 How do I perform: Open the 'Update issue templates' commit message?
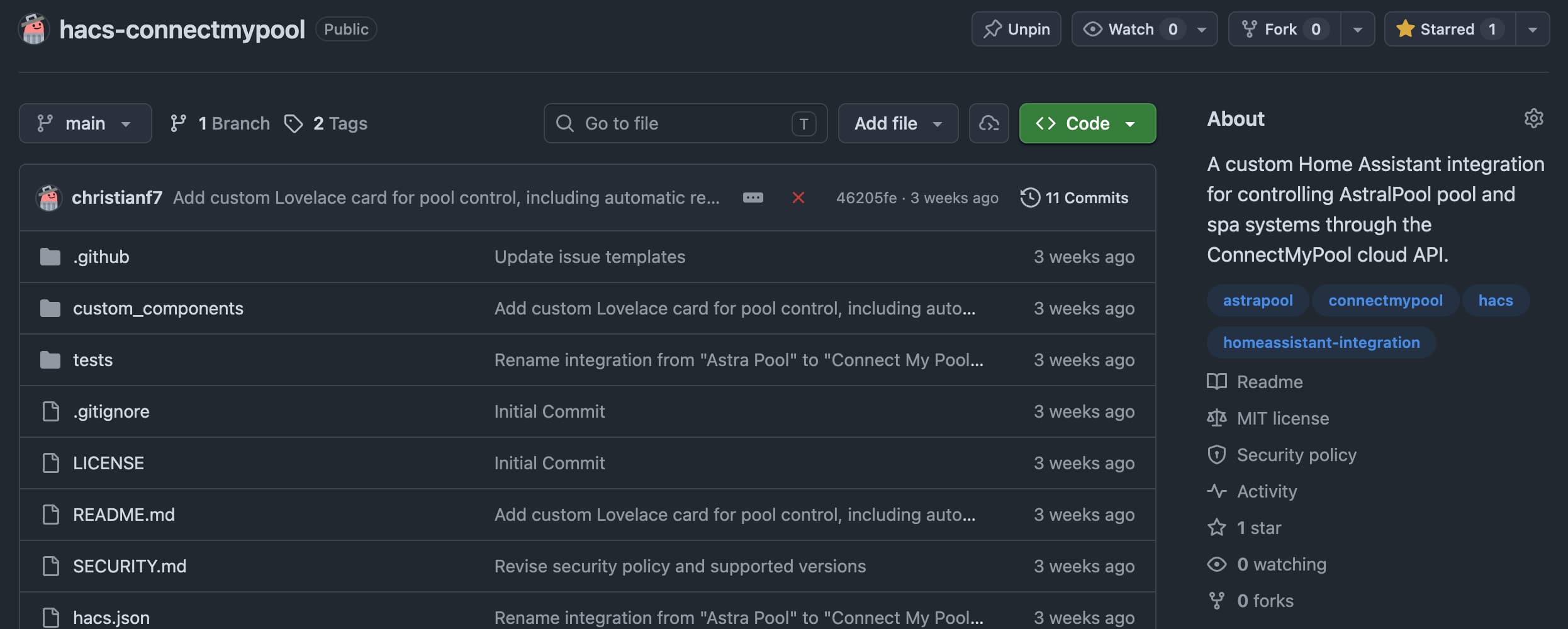(x=590, y=257)
